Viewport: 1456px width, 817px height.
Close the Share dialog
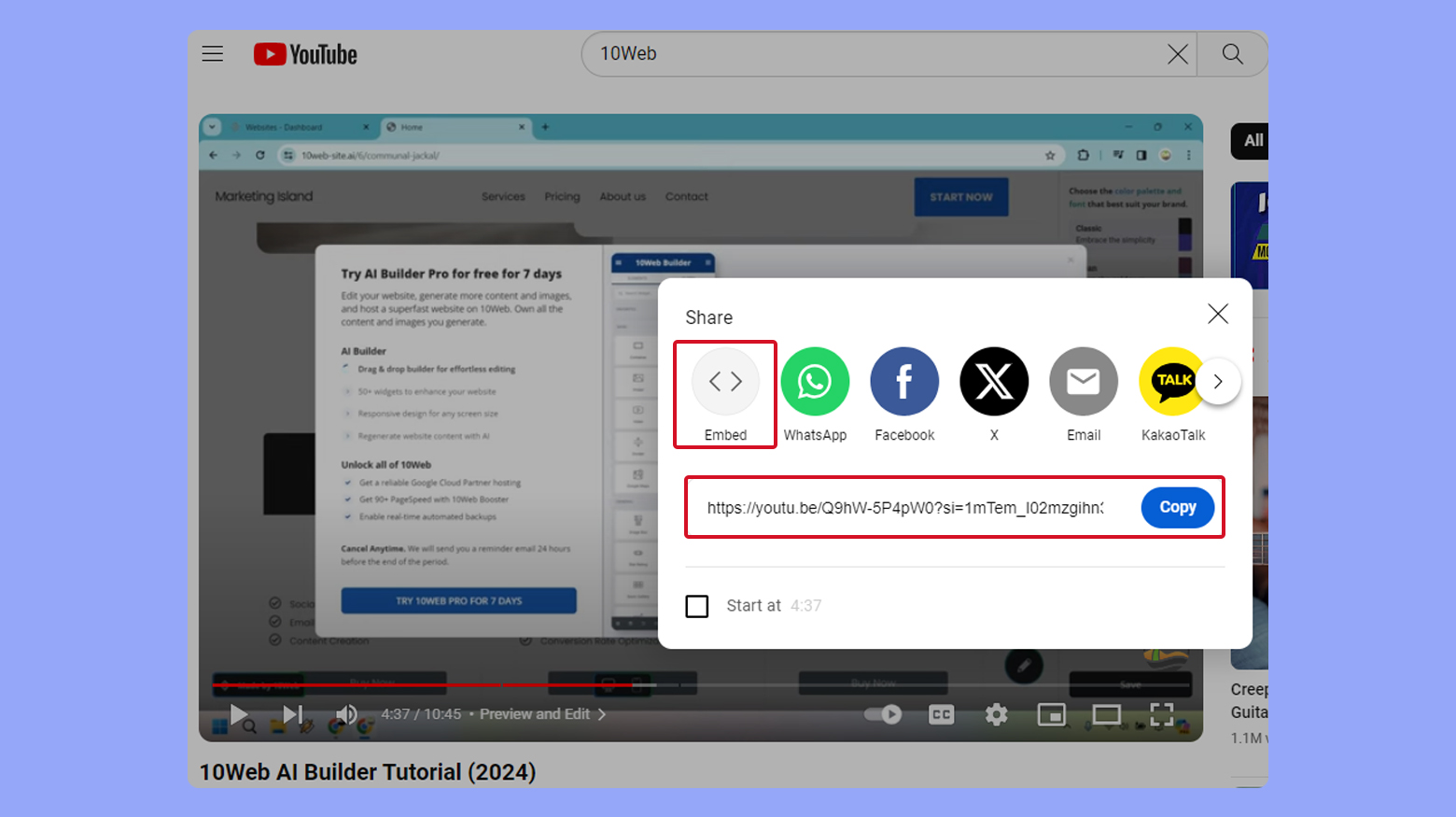tap(1217, 314)
